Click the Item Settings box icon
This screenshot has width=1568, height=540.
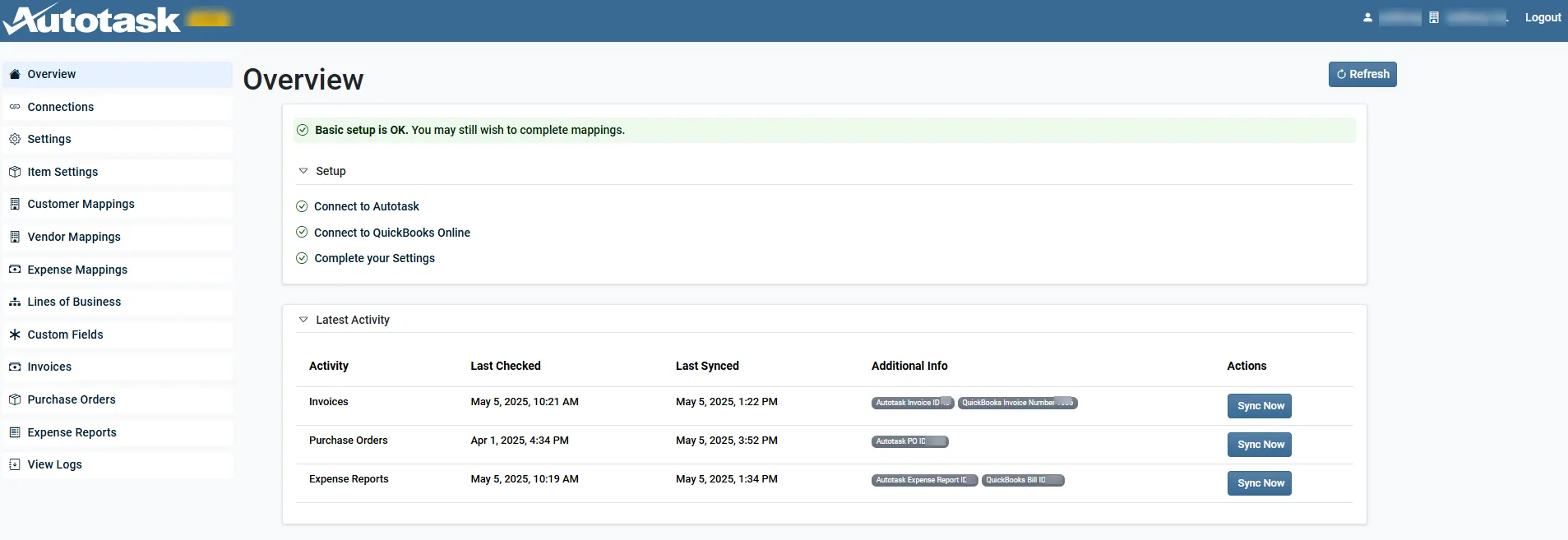point(15,172)
